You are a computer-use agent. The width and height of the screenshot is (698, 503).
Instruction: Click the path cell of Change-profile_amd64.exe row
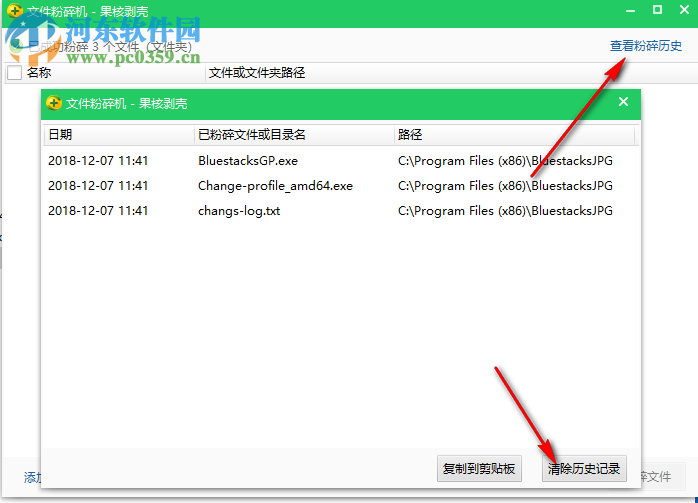(x=505, y=186)
